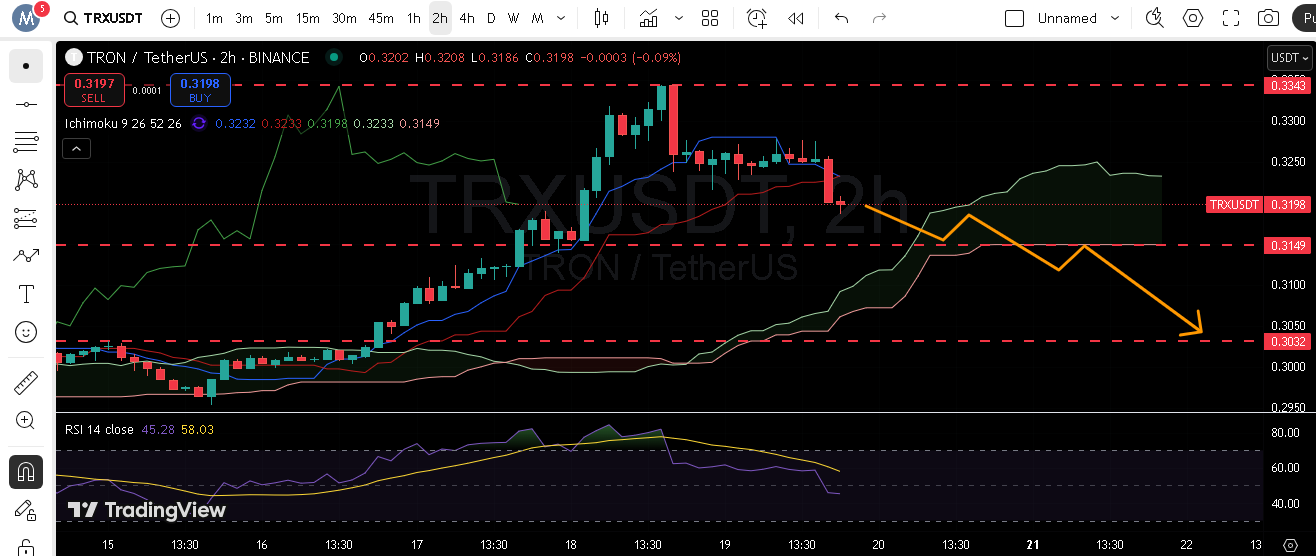
Task: Click the Ichimoku 9 26 52 26 legend
Action: pyautogui.click(x=123, y=123)
